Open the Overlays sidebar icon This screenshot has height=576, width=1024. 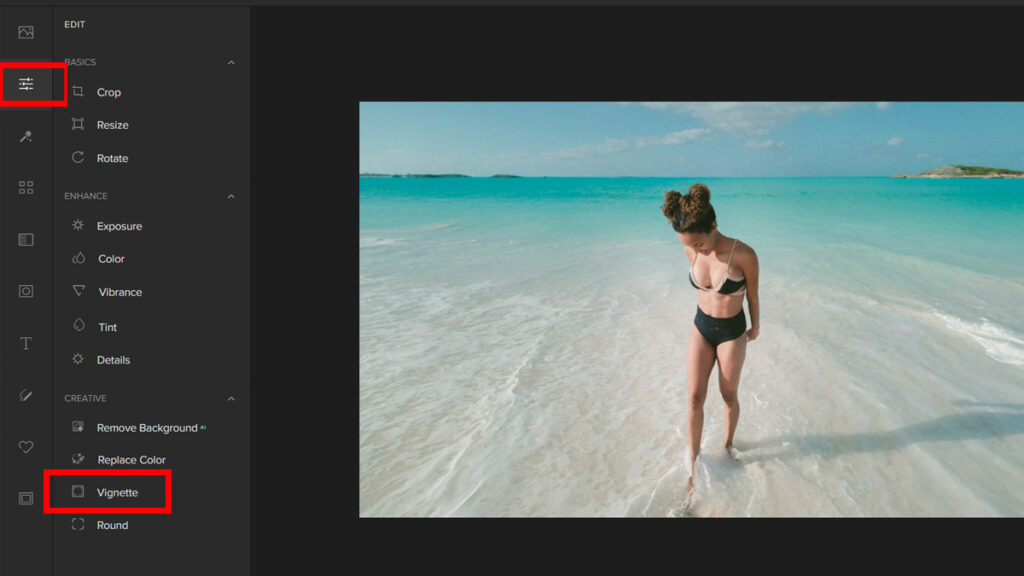(26, 240)
